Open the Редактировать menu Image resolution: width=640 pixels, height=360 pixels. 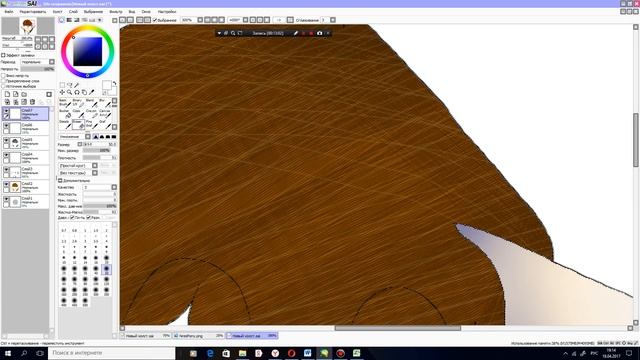33,12
